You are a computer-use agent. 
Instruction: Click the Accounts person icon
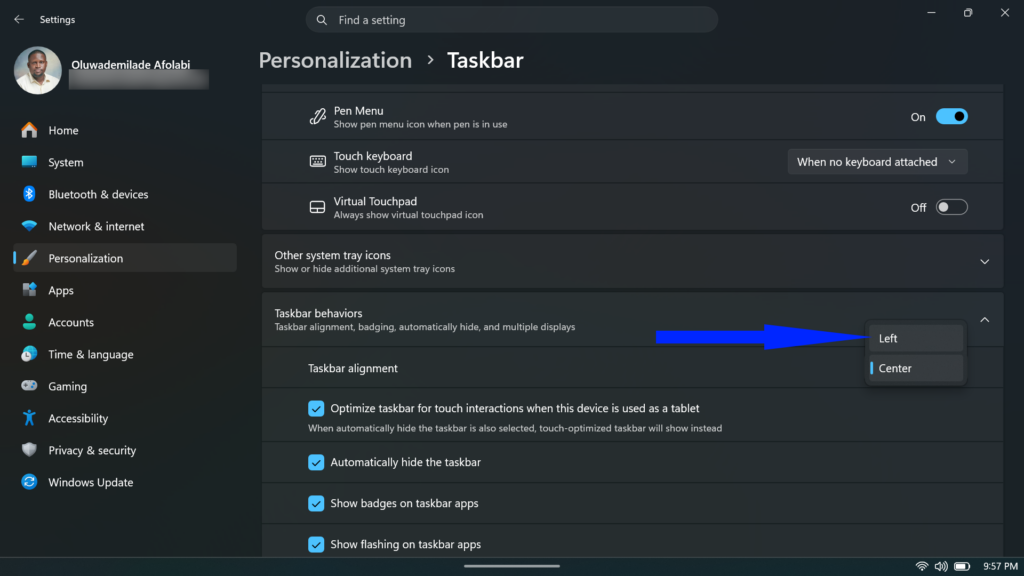point(29,322)
